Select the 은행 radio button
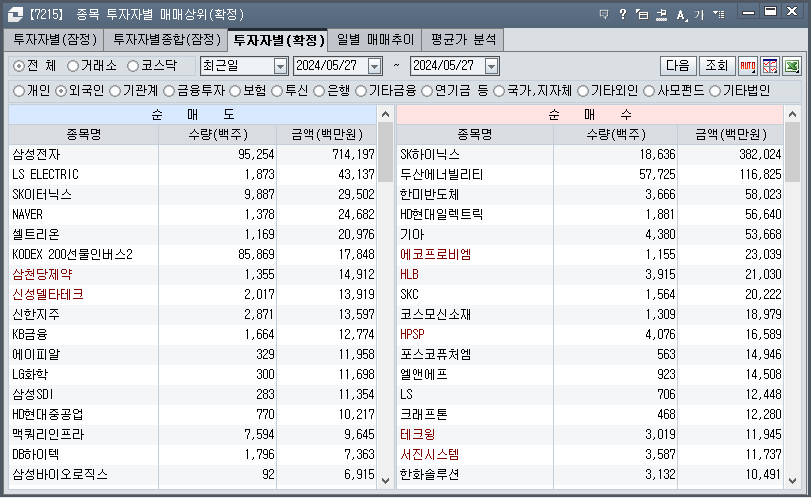 pos(319,91)
